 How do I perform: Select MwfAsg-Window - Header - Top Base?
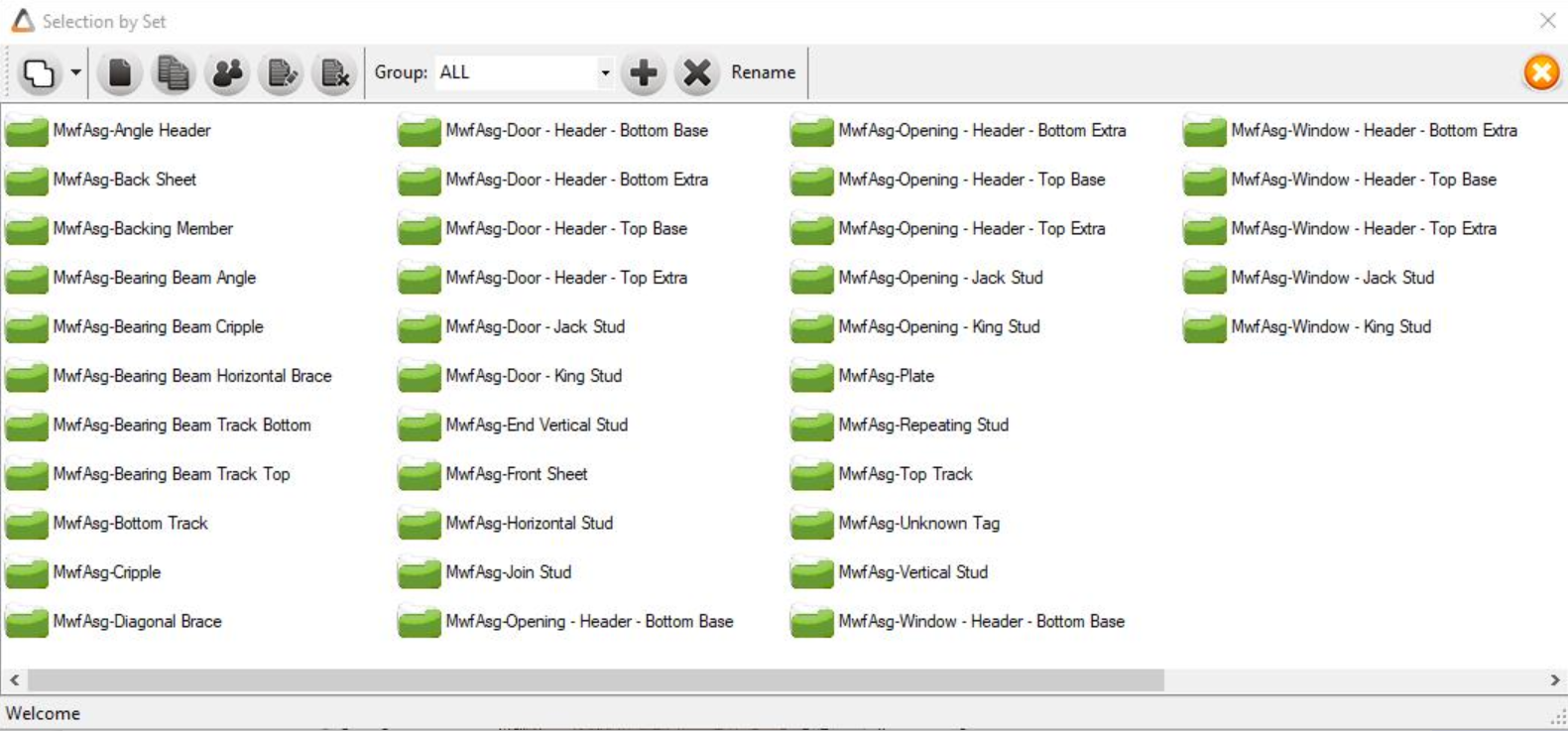1364,180
